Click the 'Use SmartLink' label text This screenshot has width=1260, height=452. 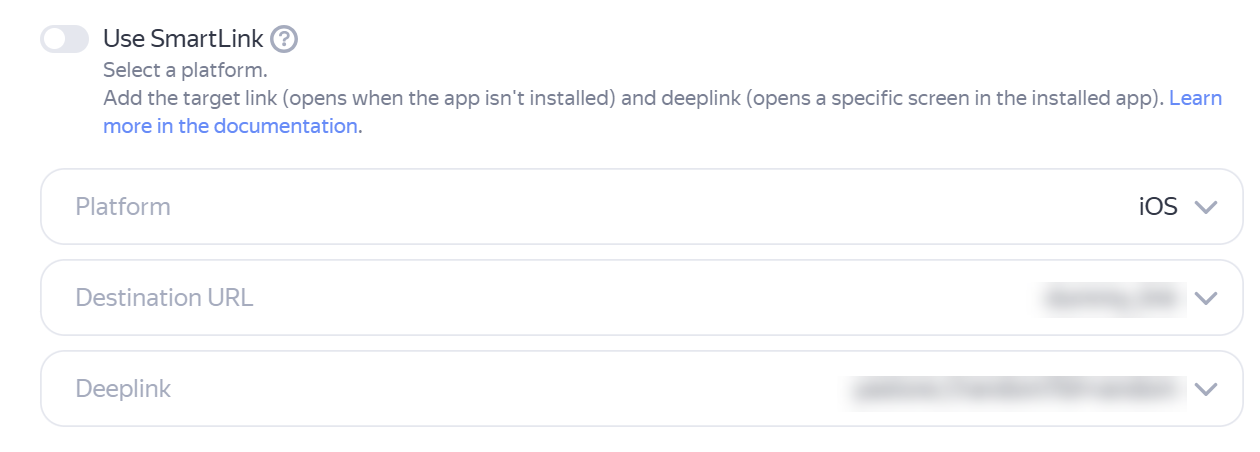(183, 39)
